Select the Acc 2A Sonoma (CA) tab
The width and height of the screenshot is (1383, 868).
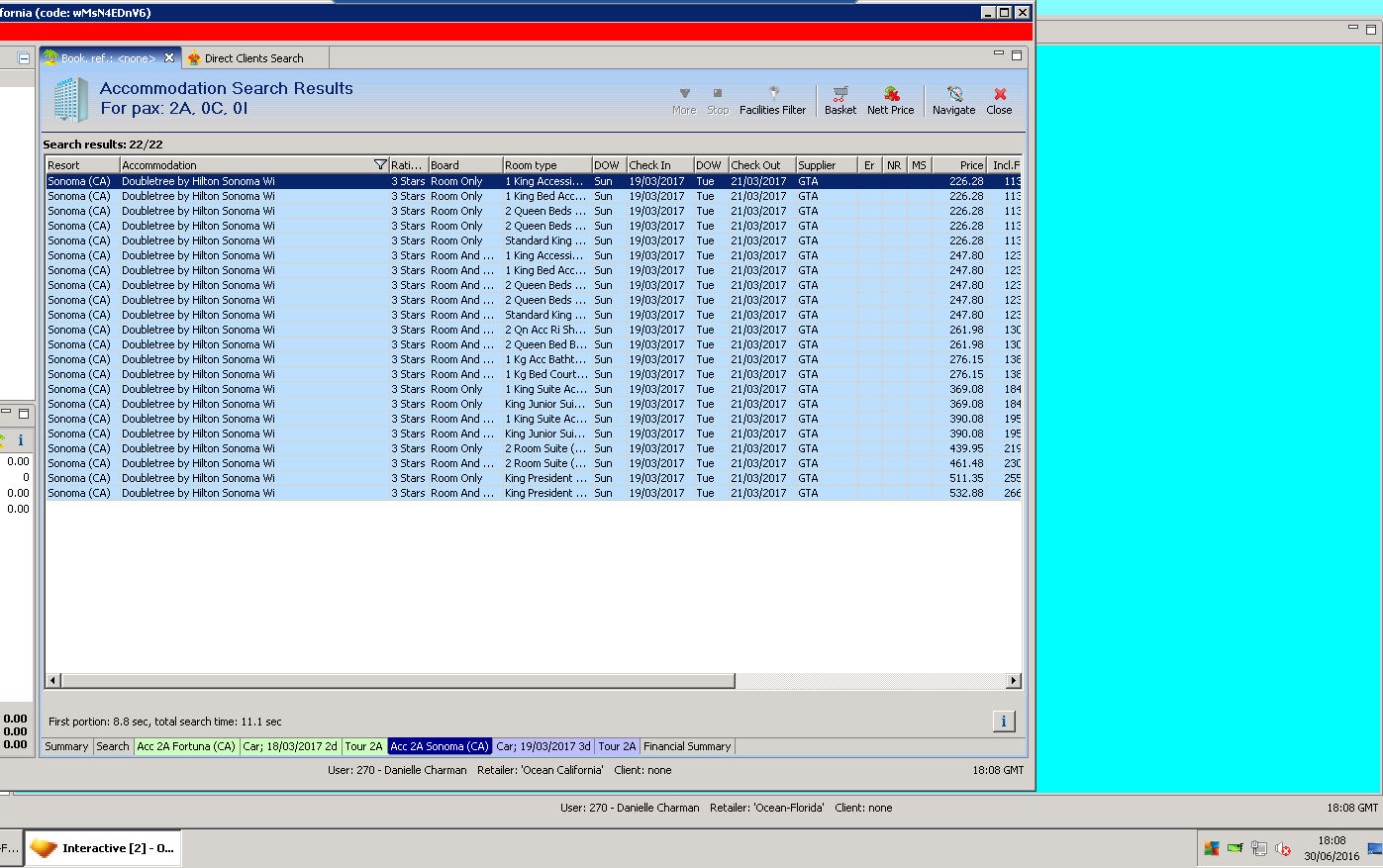[440, 746]
